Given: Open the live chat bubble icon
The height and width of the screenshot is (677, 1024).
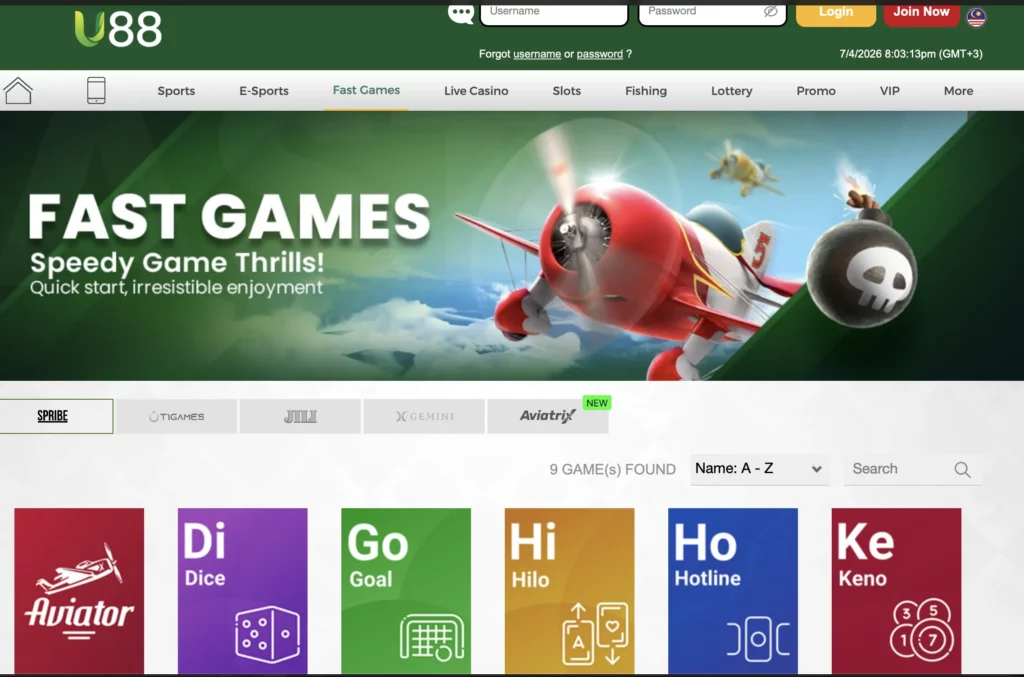Looking at the screenshot, I should [461, 13].
